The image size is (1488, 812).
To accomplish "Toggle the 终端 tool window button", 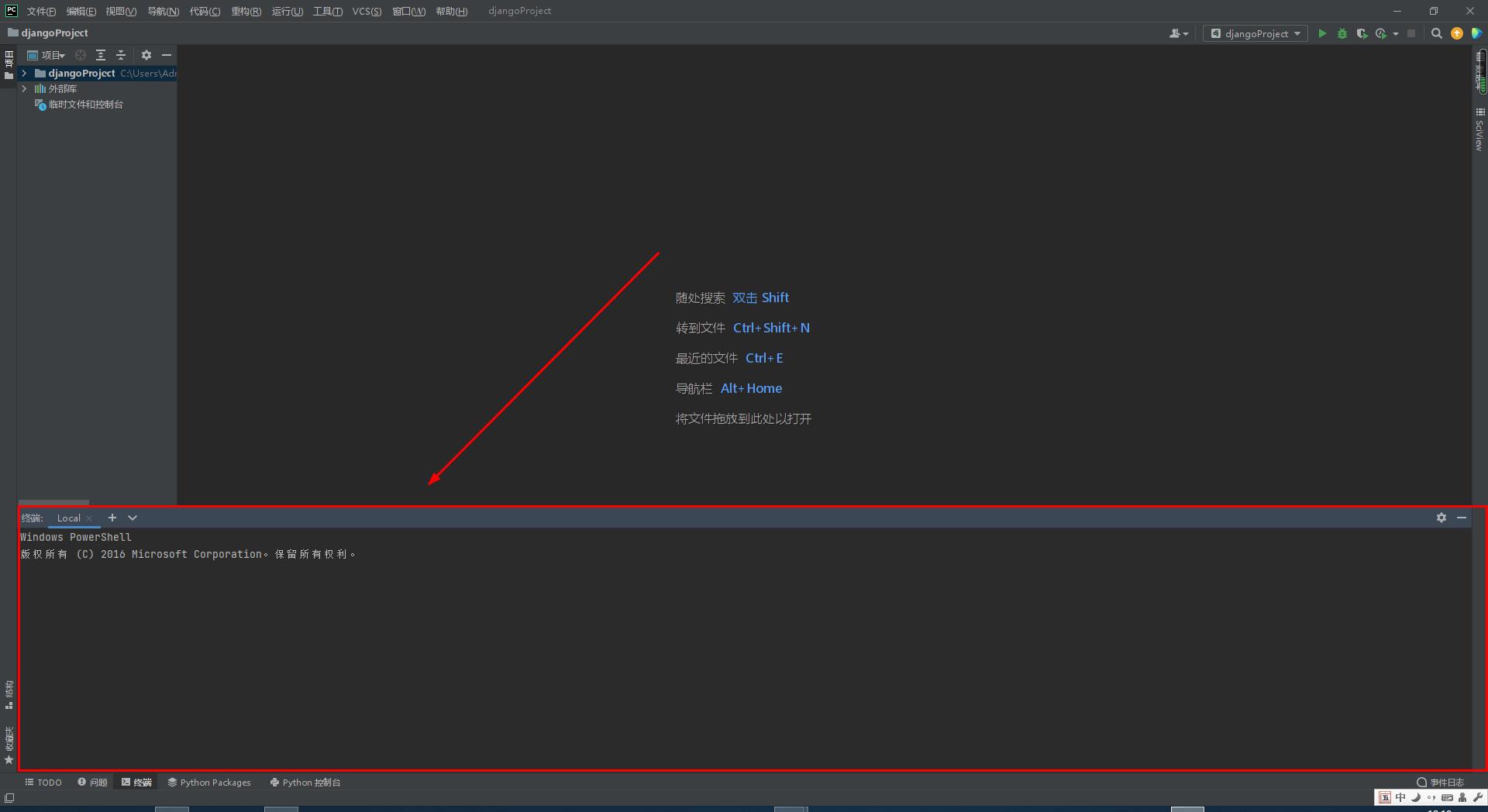I will click(137, 783).
